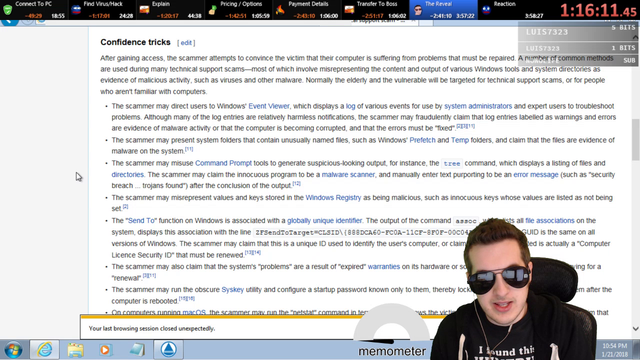The width and height of the screenshot is (640, 360).
Task: Open the system administrators link
Action: pyautogui.click(x=478, y=106)
